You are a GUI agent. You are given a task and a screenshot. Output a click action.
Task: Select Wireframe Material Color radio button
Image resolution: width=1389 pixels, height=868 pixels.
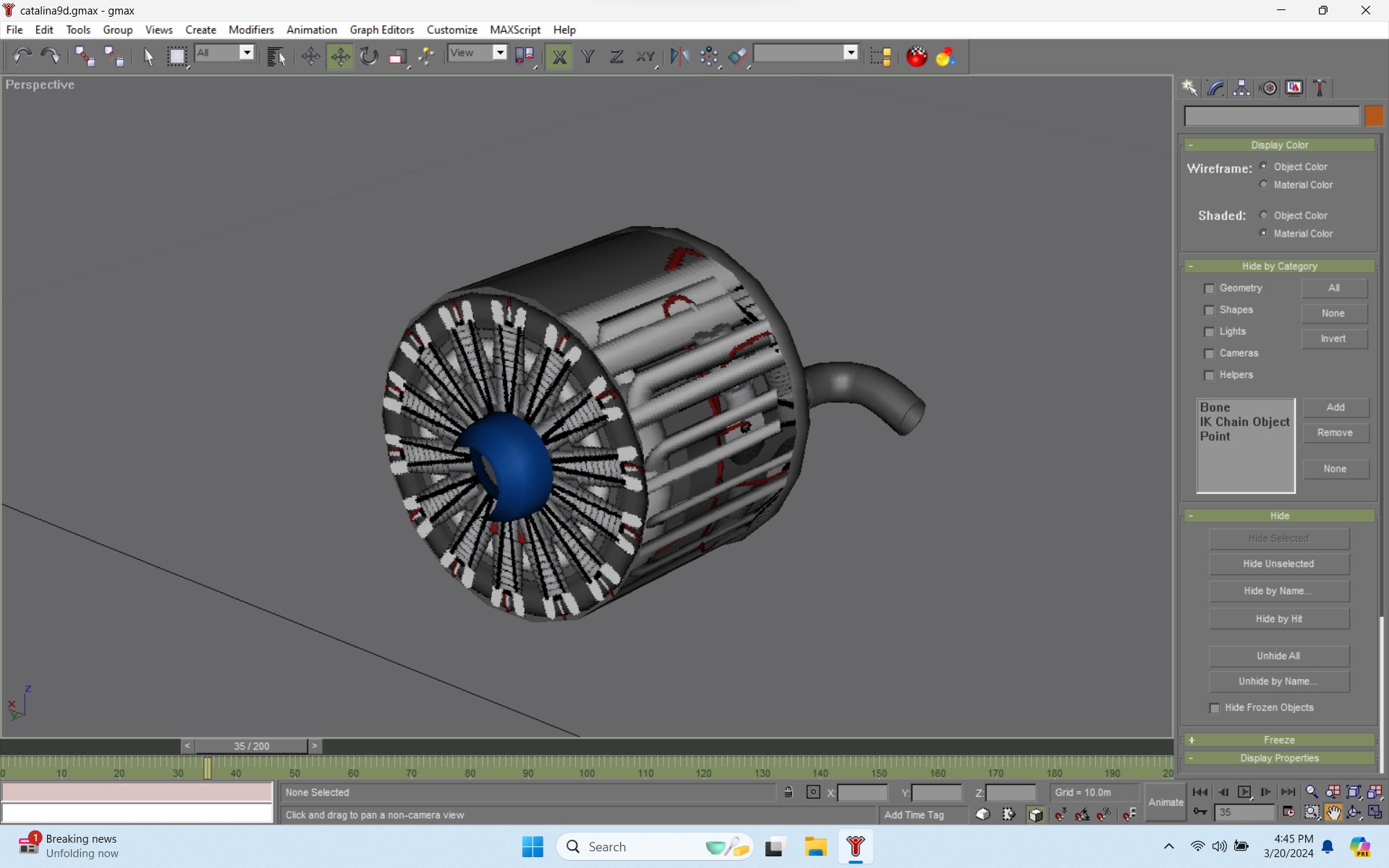(1263, 184)
